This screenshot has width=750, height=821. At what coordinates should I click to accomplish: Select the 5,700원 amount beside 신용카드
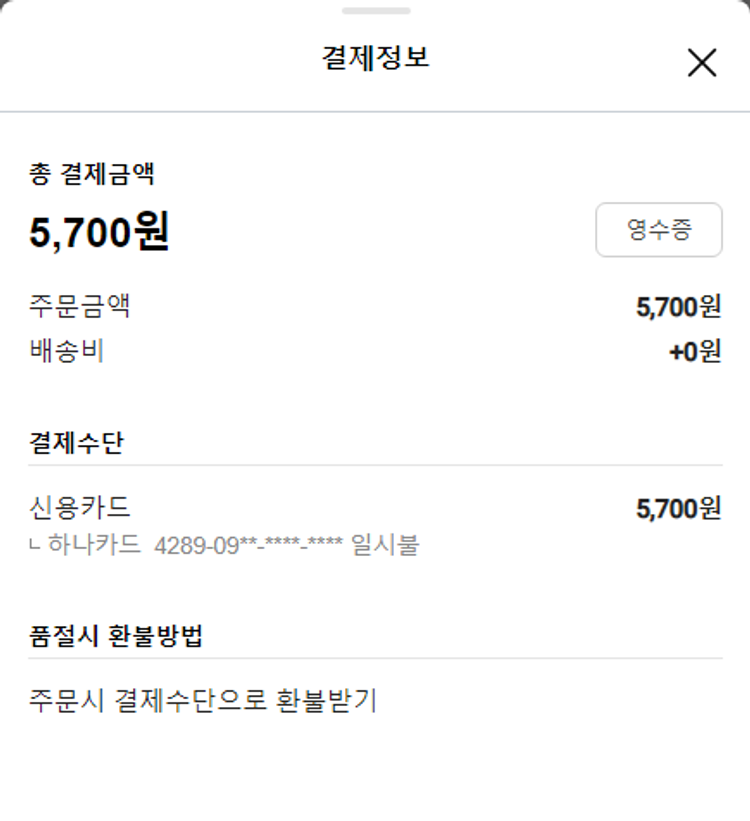click(x=678, y=509)
